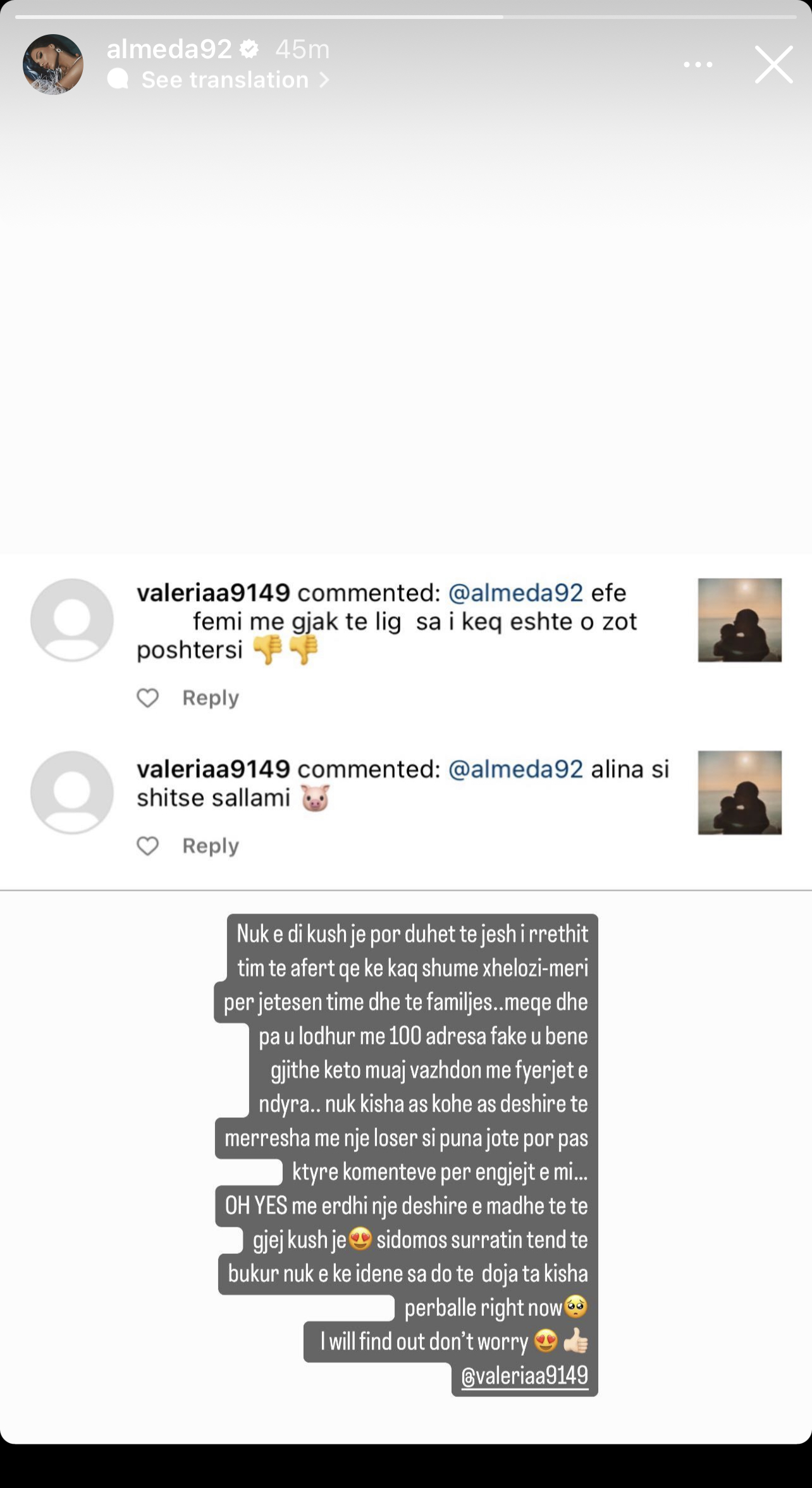Tap the translation speech bubble icon
This screenshot has width=812, height=1488.
tap(118, 80)
